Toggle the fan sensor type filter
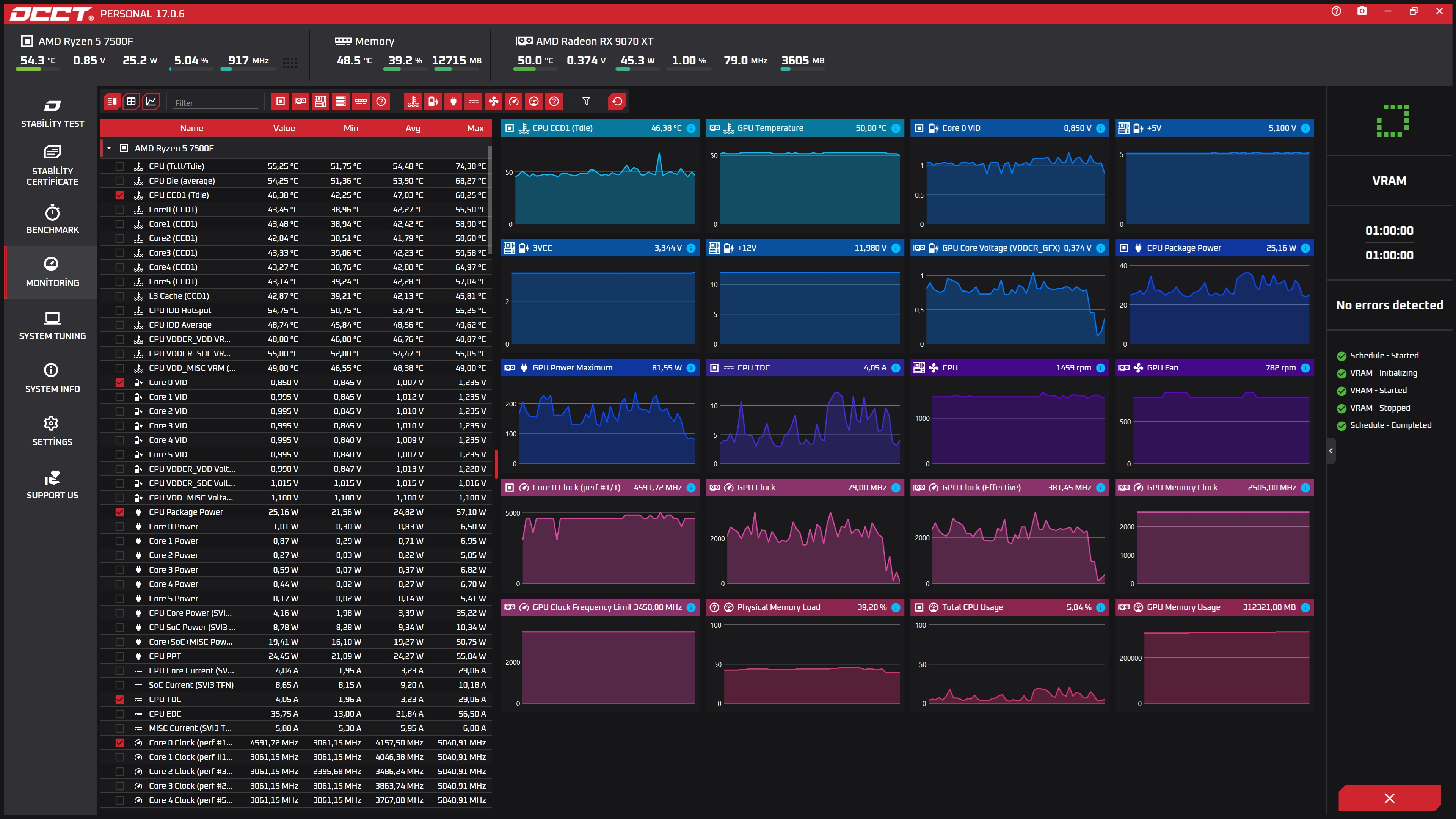Screen dimensions: 1456x819 pyautogui.click(x=493, y=102)
